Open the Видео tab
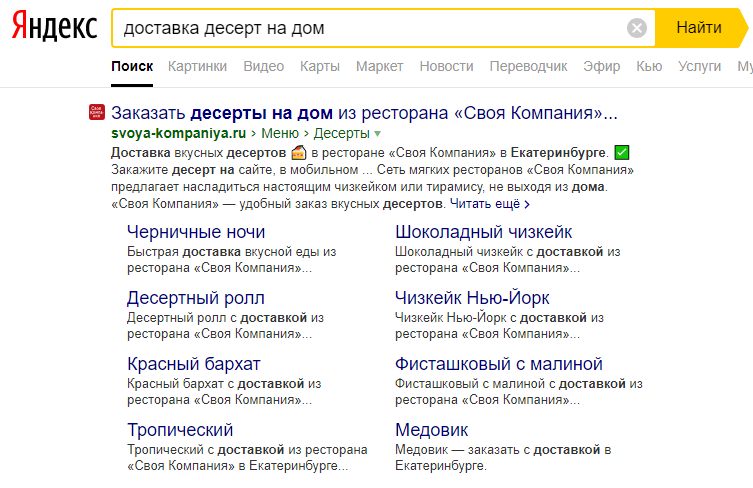This screenshot has height=488, width=753. tap(264, 66)
